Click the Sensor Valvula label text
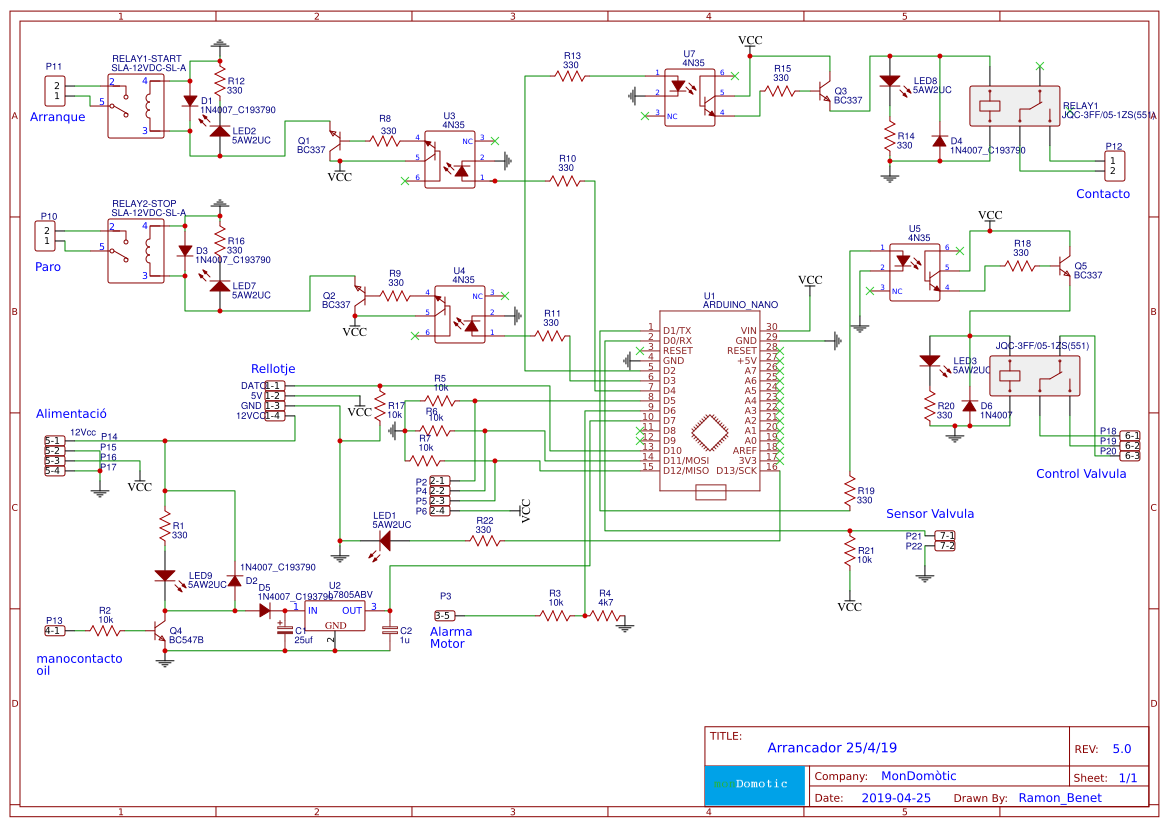Screen dimensions: 1170x827 tap(930, 513)
